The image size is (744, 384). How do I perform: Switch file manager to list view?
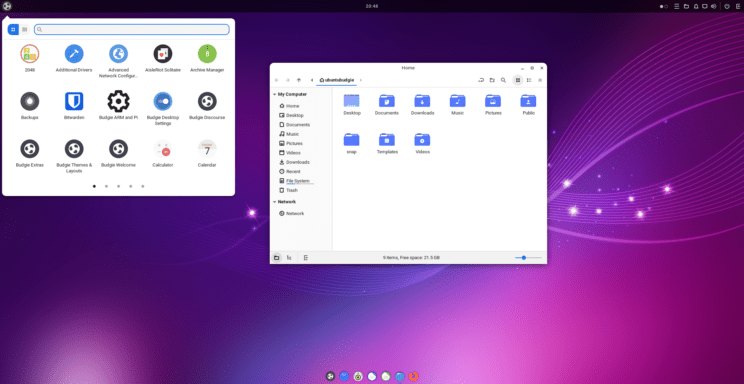coord(529,80)
